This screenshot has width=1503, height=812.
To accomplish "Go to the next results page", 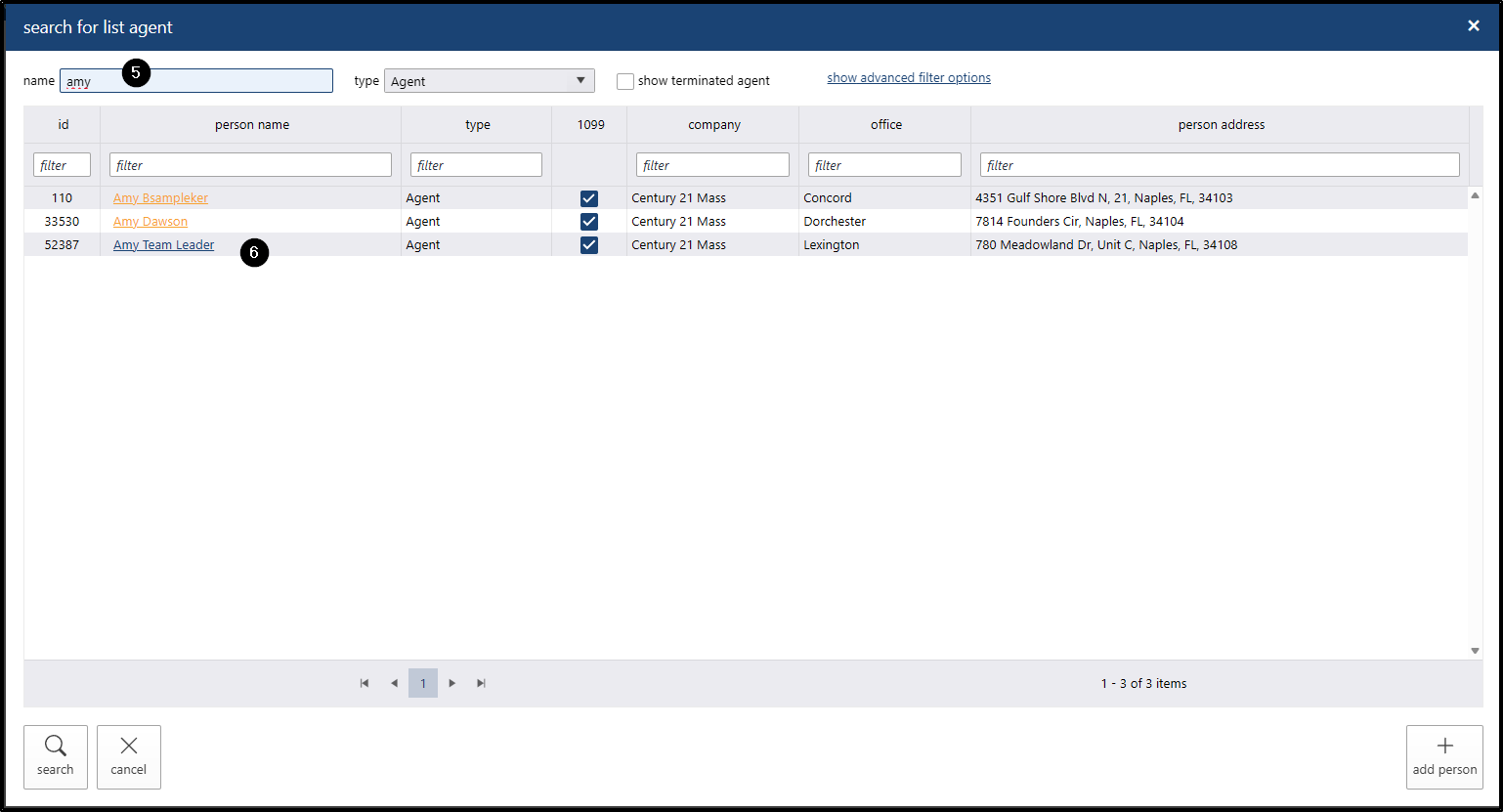I will 451,683.
